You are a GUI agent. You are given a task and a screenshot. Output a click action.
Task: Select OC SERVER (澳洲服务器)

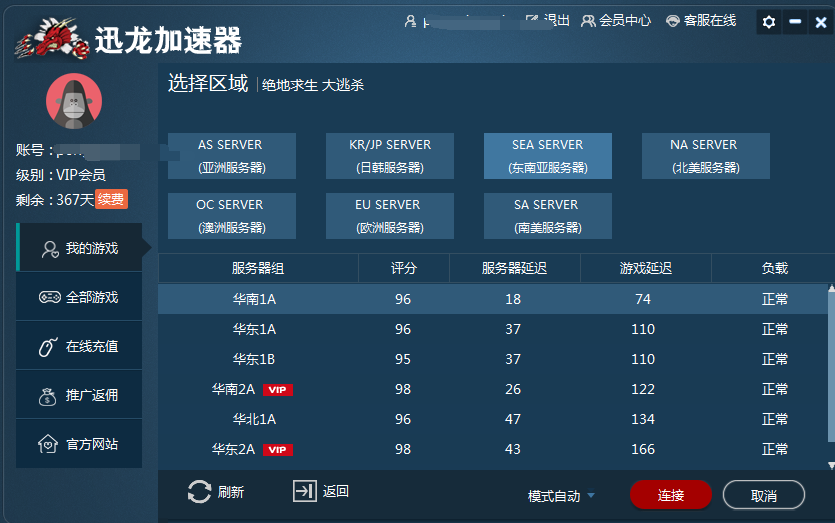pos(232,216)
